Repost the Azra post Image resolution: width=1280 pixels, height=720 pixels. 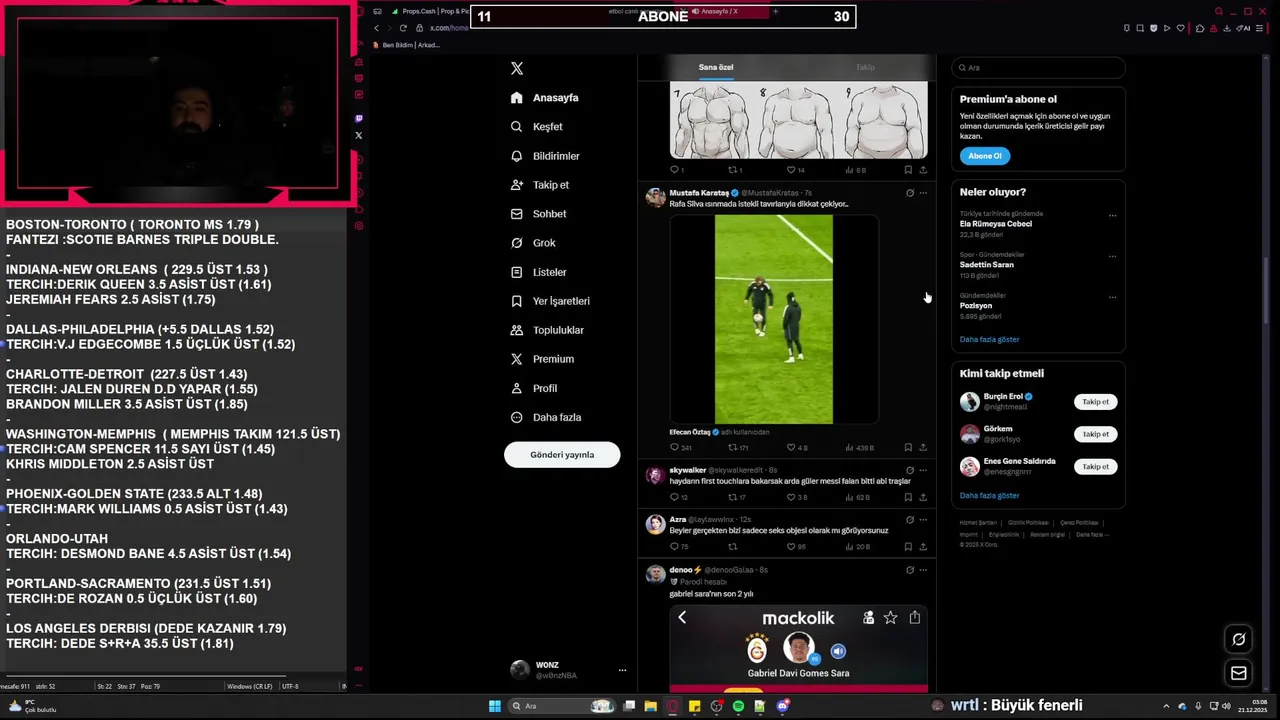tap(733, 547)
